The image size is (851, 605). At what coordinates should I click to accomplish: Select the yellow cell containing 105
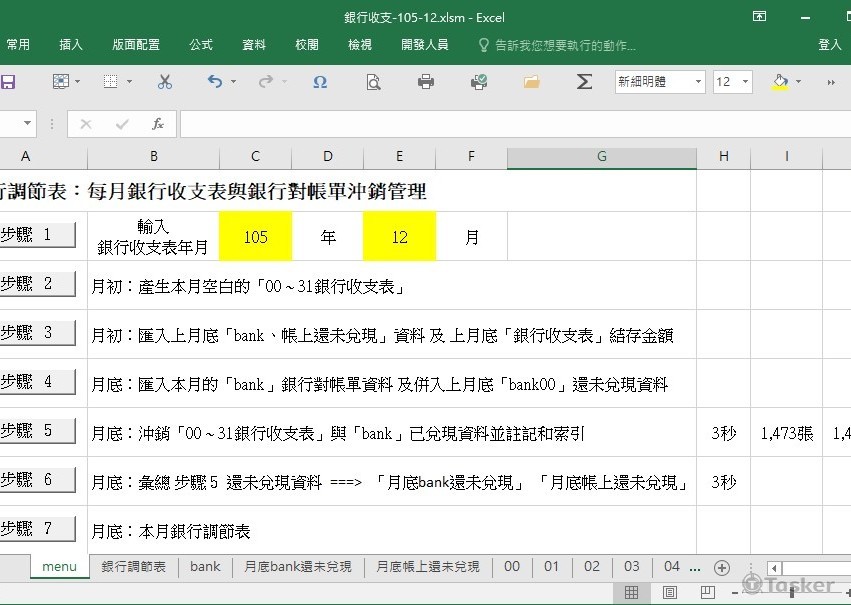(255, 236)
